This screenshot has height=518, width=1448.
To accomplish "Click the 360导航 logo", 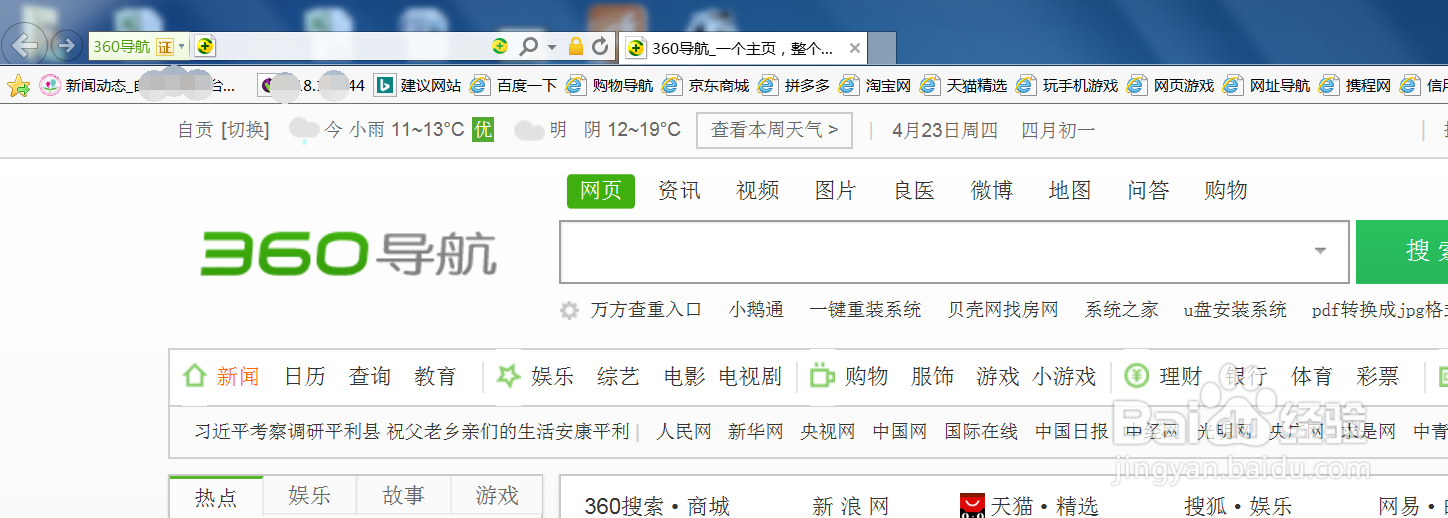I will (x=348, y=253).
